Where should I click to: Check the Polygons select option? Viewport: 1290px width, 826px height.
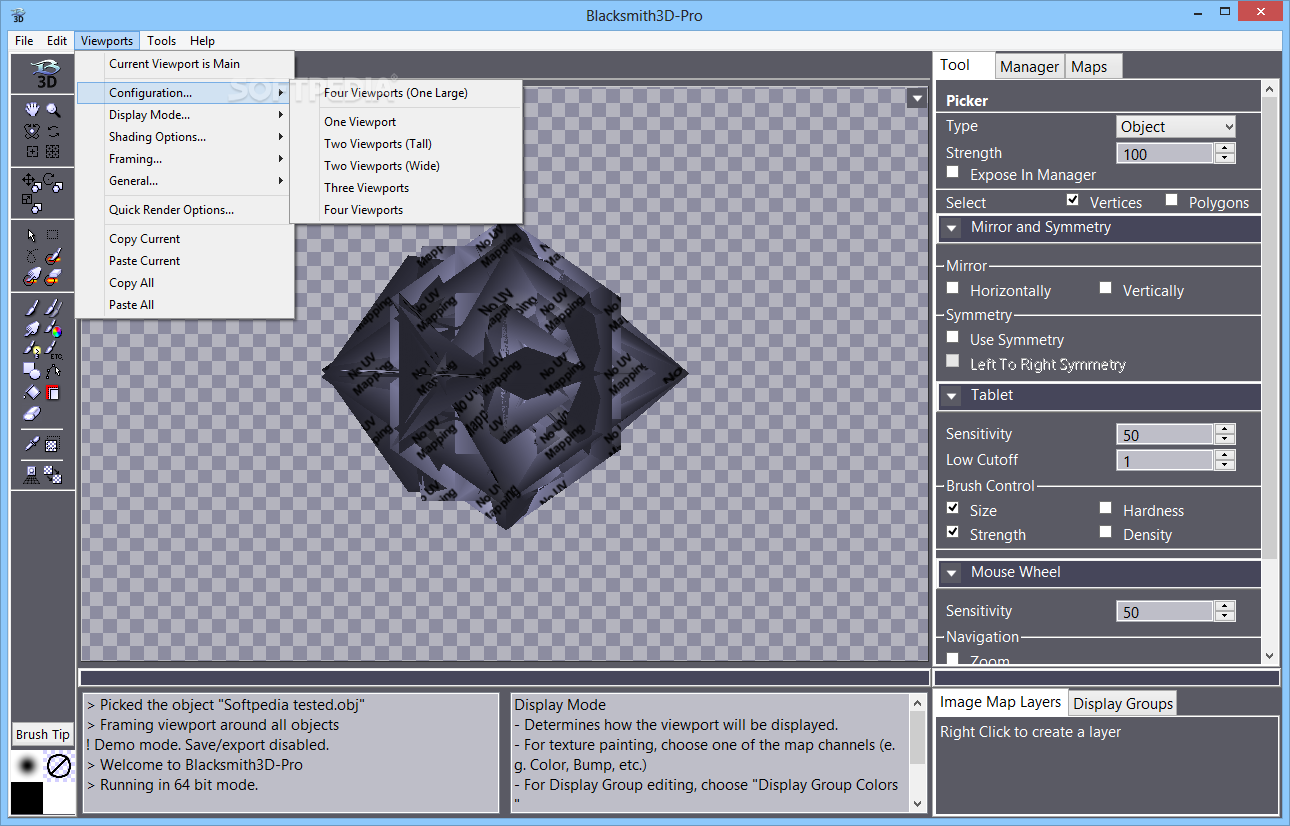(x=1171, y=200)
